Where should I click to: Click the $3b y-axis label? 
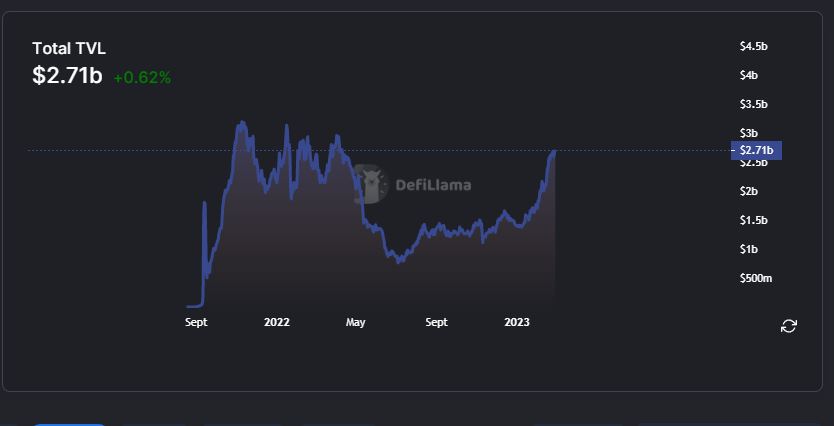(748, 133)
